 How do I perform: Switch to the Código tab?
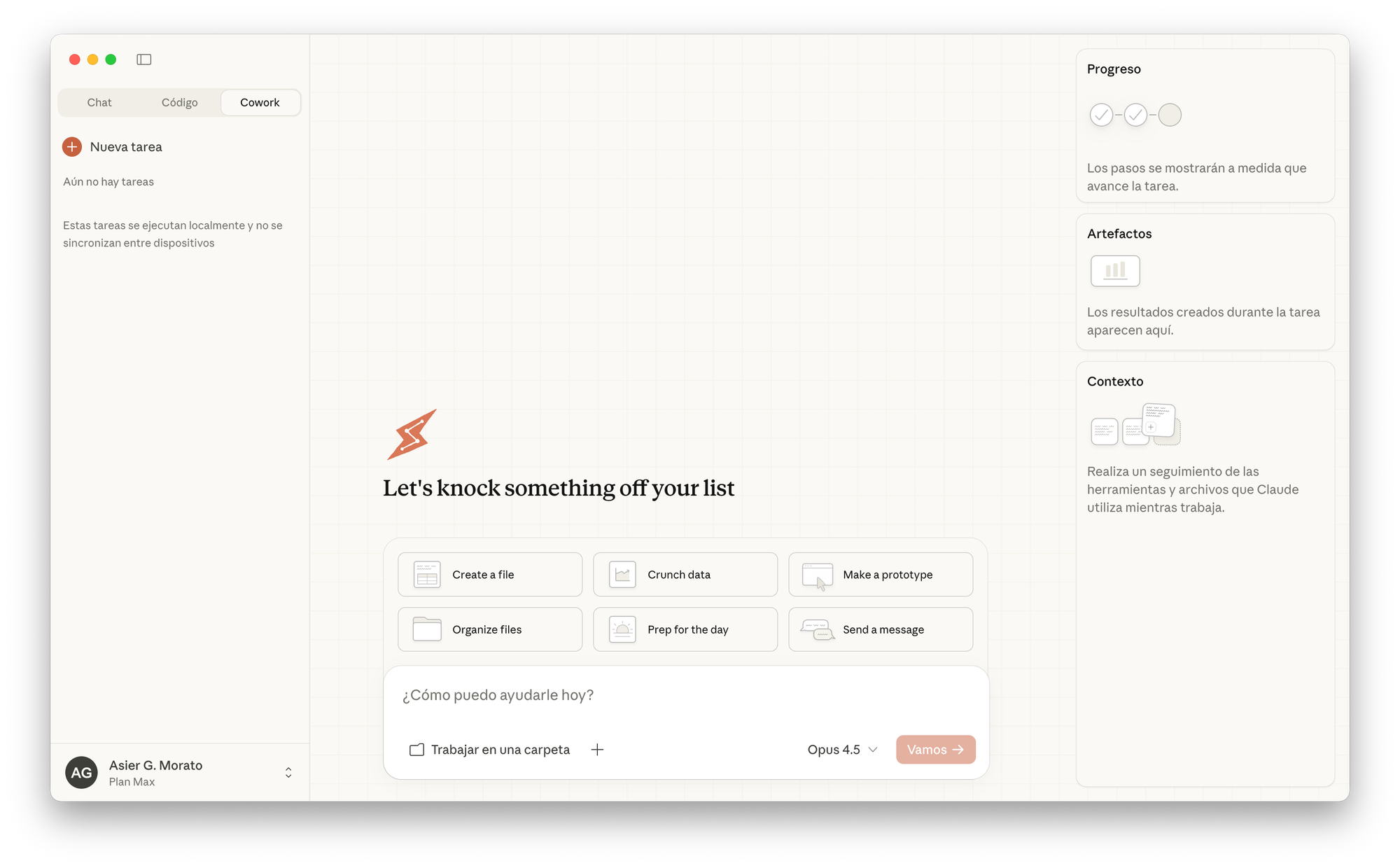[179, 102]
